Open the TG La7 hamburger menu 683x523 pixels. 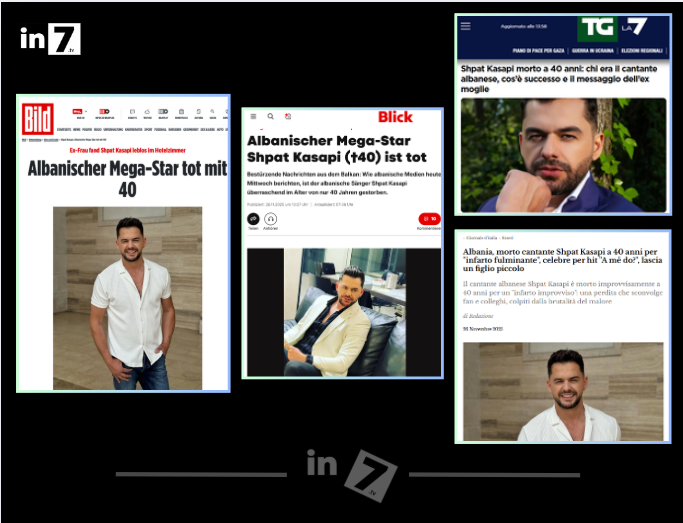click(465, 26)
